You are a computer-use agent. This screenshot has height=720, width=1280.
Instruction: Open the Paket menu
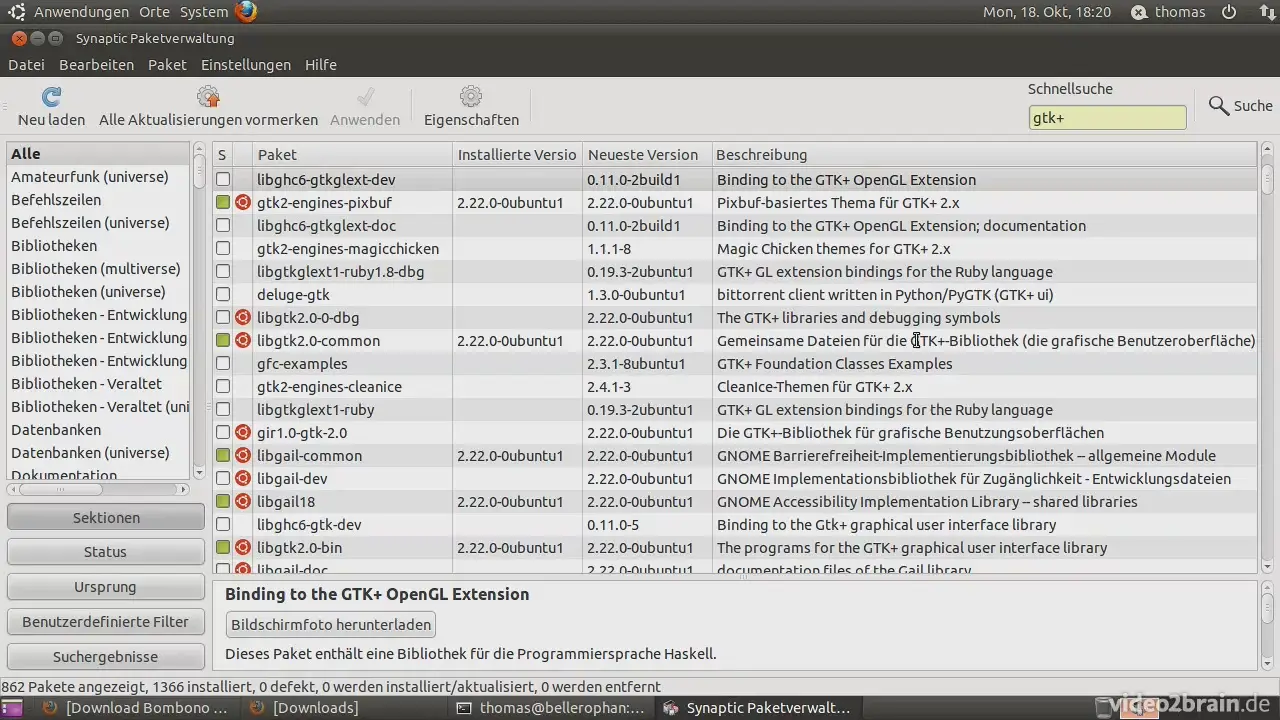point(167,65)
